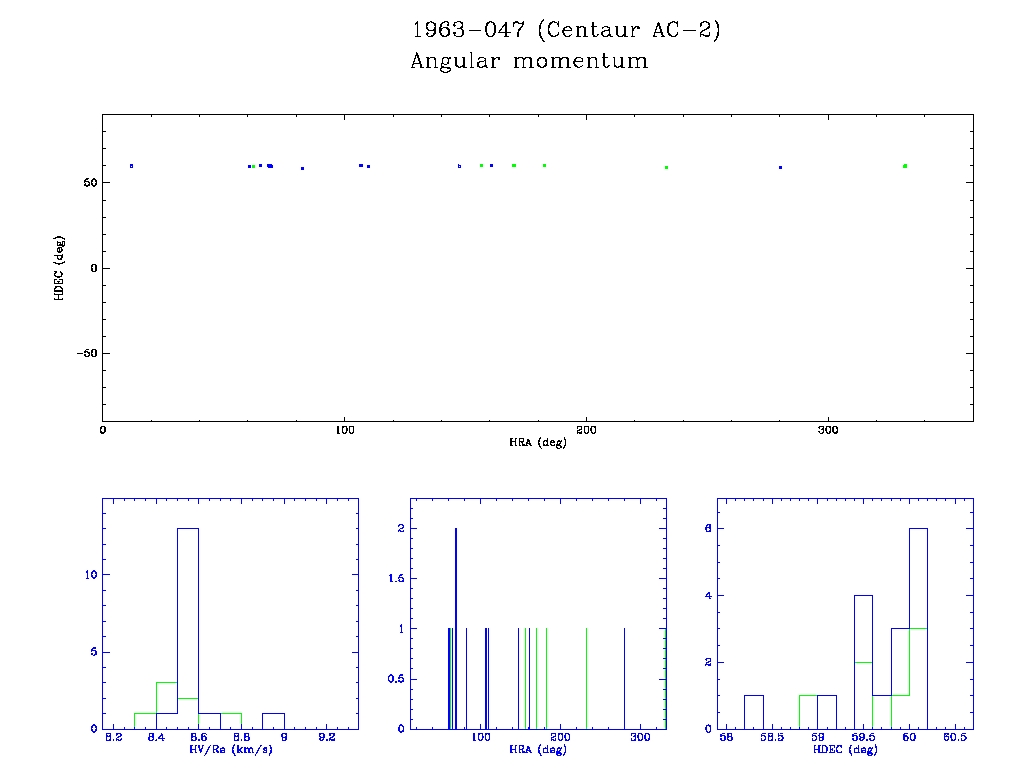
Task: Click the '1.5' tick label on the HRA histogram
Action: tap(396, 579)
